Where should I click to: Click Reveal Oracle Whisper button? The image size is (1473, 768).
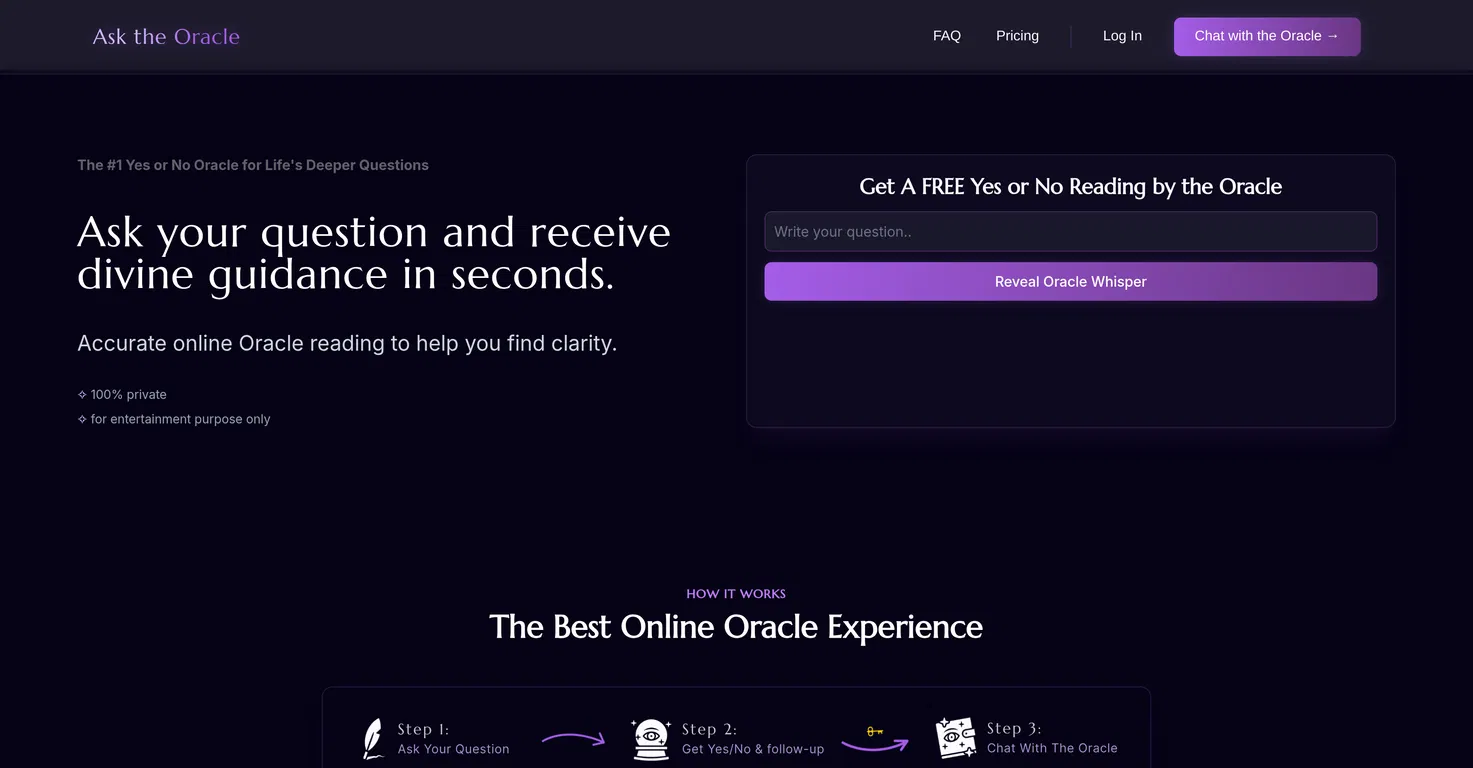pos(1070,282)
